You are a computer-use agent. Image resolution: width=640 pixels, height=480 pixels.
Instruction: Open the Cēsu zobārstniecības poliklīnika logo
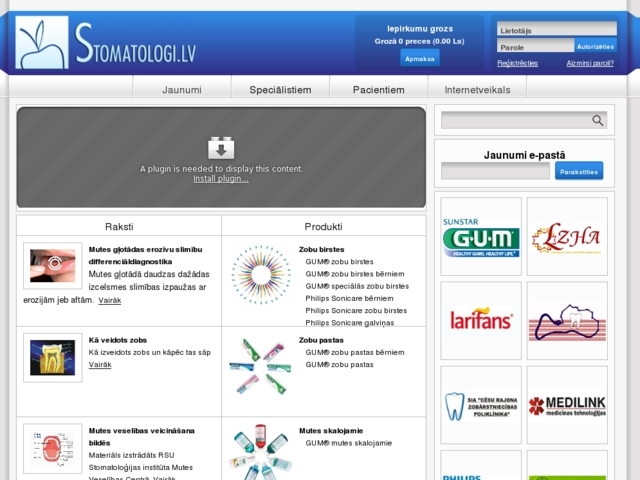(x=481, y=404)
